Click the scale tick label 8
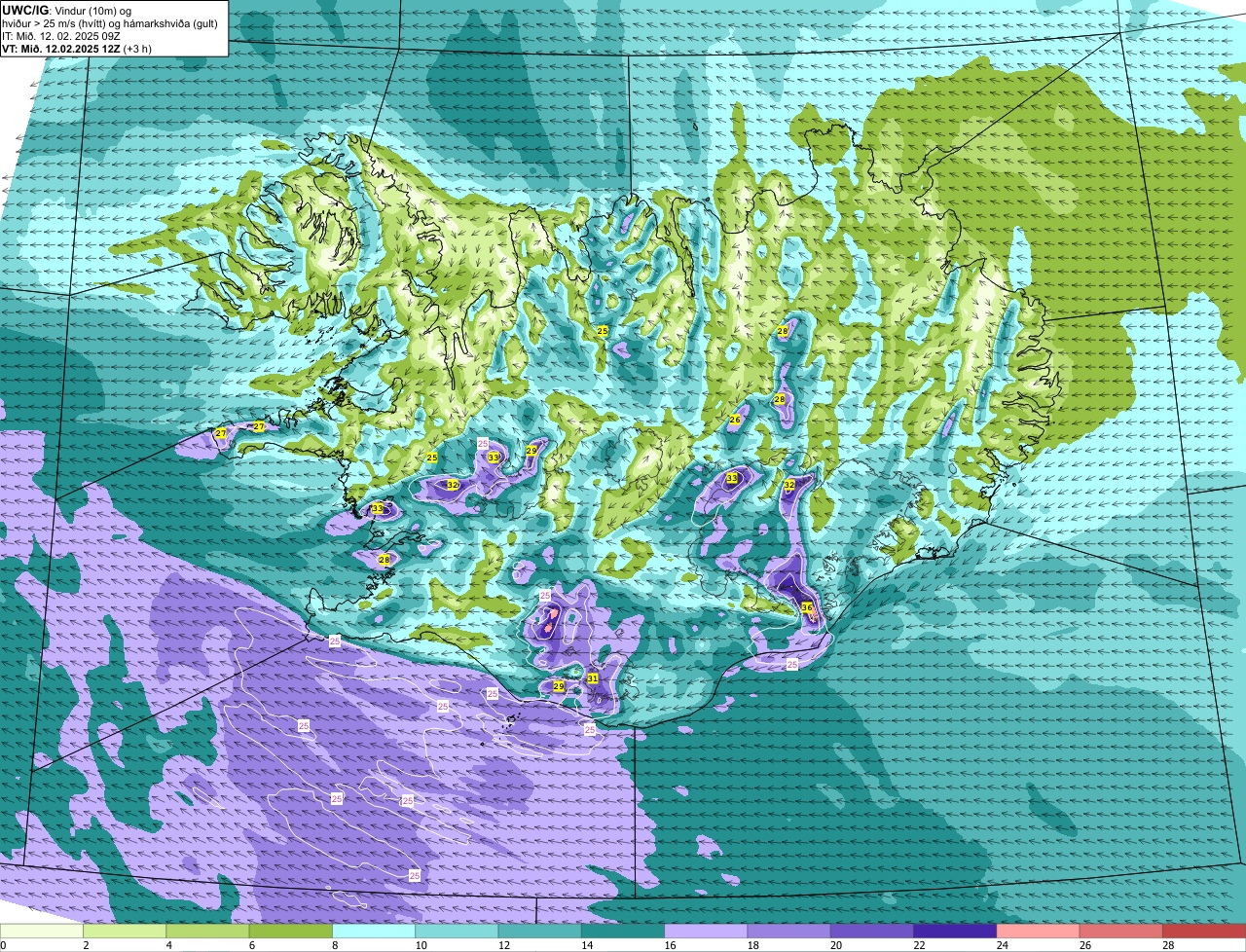The width and height of the screenshot is (1246, 952). [336, 945]
